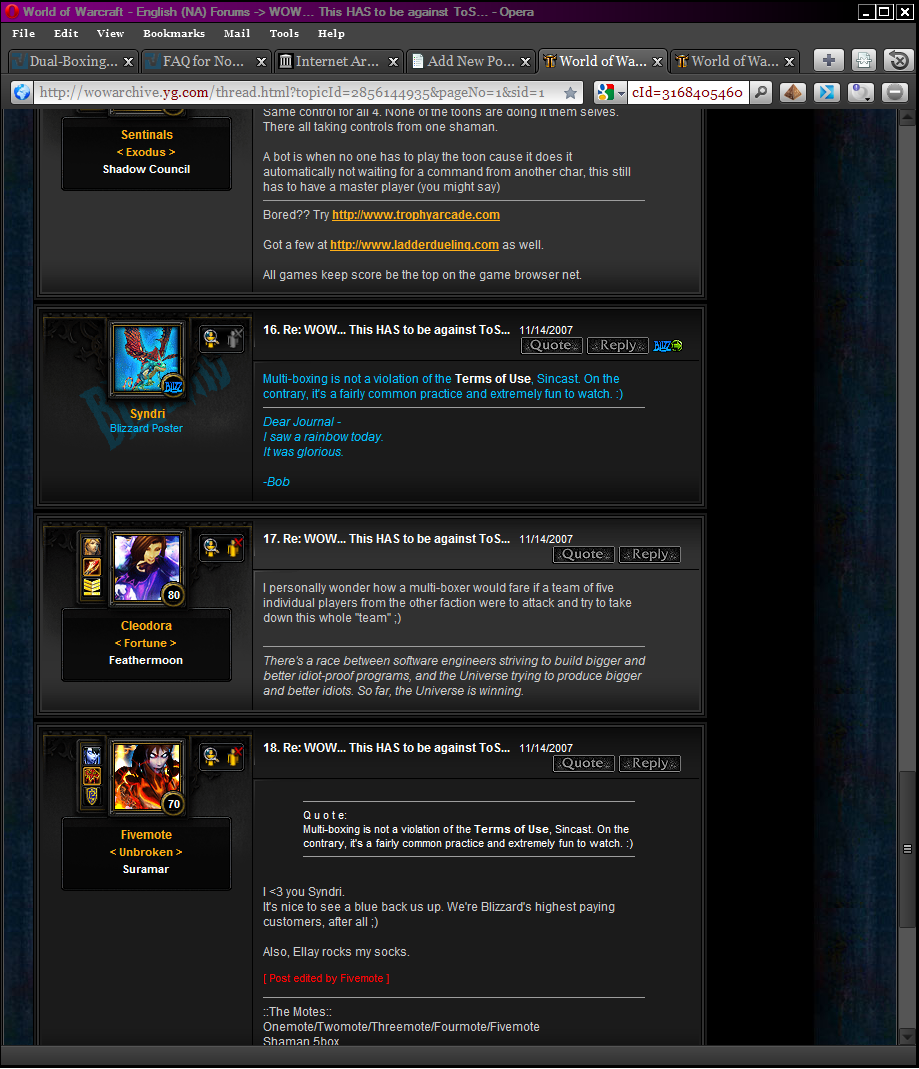This screenshot has height=1069, width=919.
Task: Open a new tab with the plus button
Action: (829, 61)
